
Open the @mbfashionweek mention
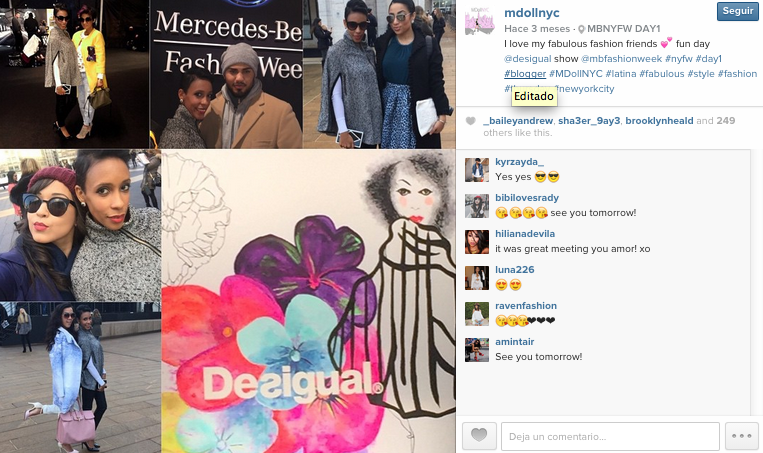pos(621,59)
